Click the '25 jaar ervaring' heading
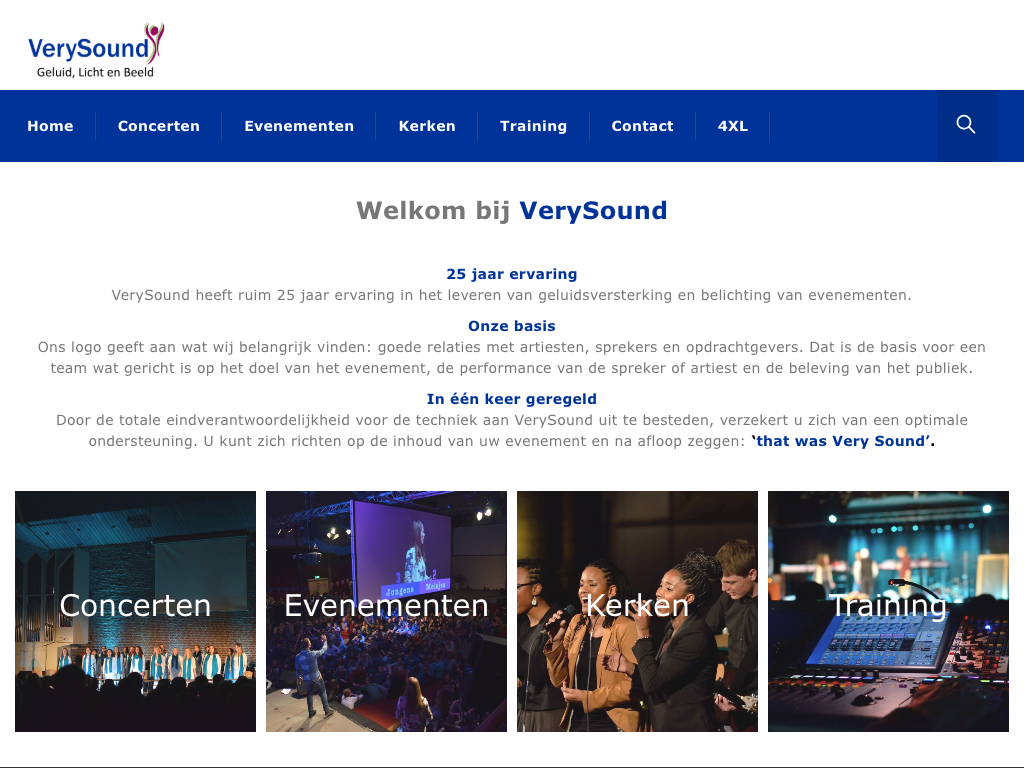The image size is (1024, 768). [x=512, y=274]
